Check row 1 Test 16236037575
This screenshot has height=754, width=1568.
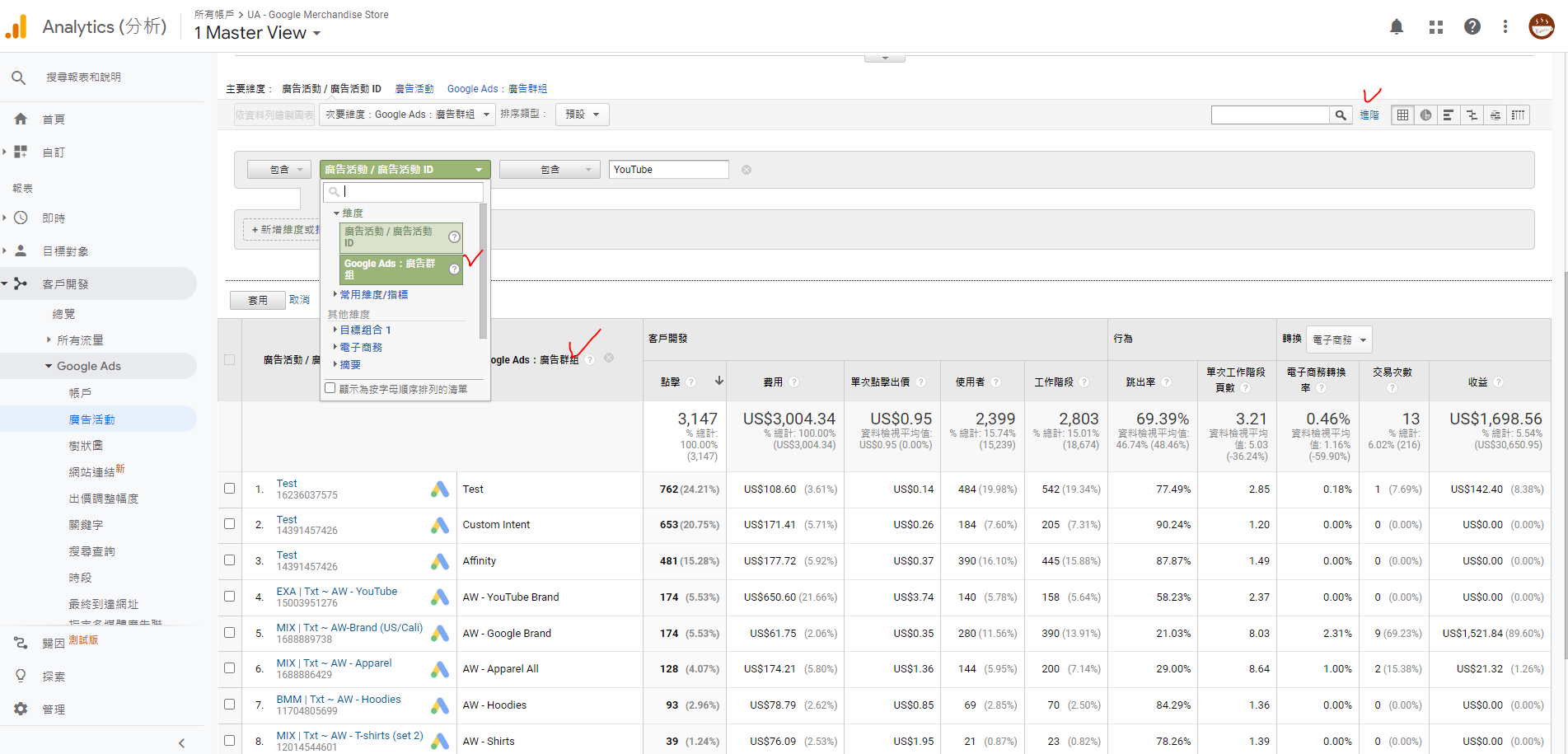230,488
